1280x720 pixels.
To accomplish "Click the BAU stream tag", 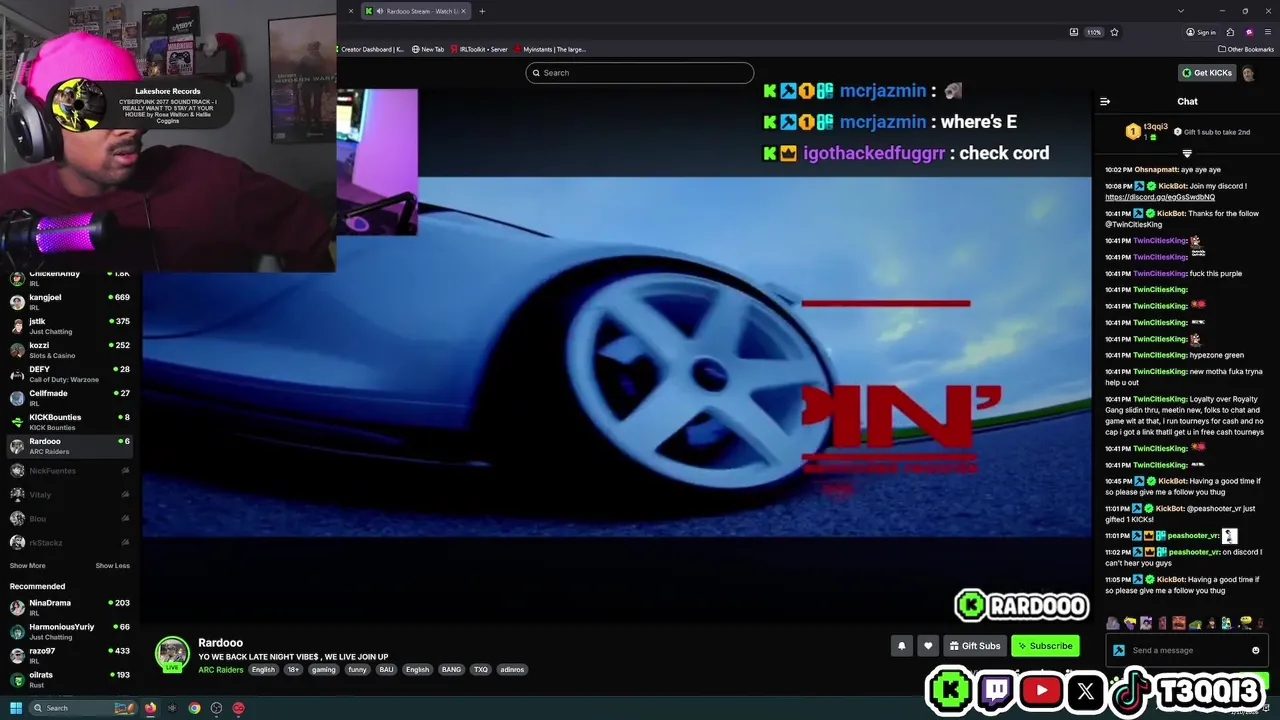I will tap(386, 670).
